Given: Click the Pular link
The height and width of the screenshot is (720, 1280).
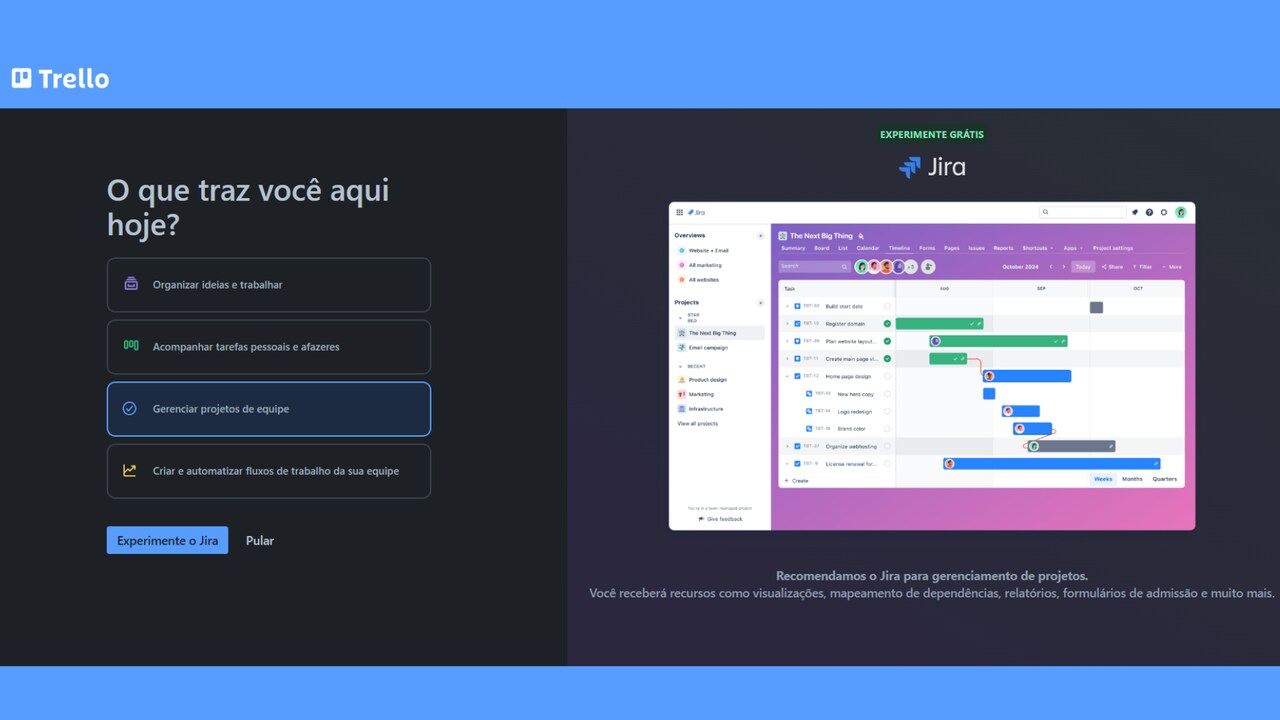Looking at the screenshot, I should coord(259,540).
